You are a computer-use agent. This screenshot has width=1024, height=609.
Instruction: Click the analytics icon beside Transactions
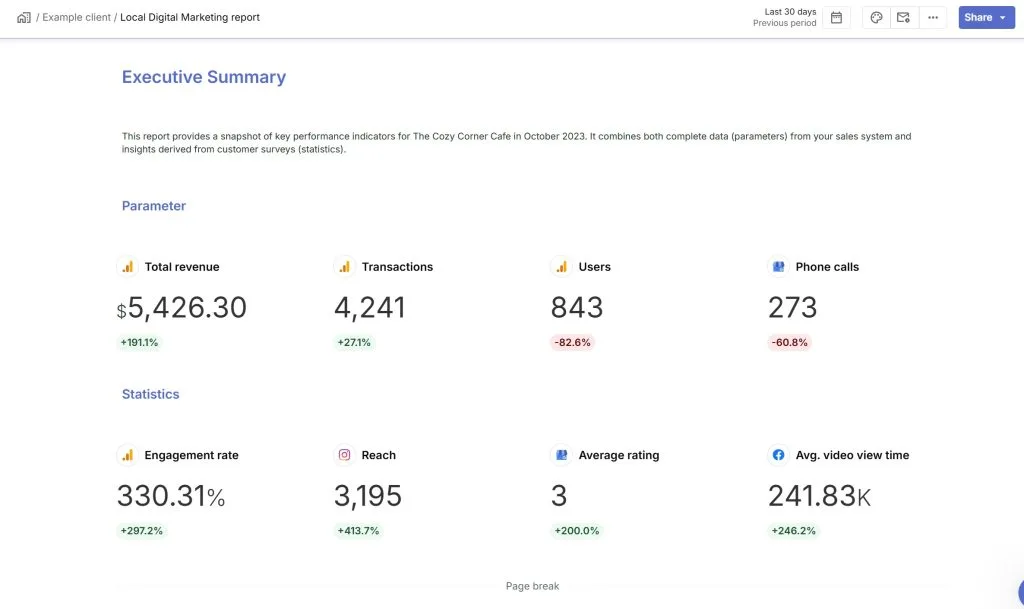[344, 266]
